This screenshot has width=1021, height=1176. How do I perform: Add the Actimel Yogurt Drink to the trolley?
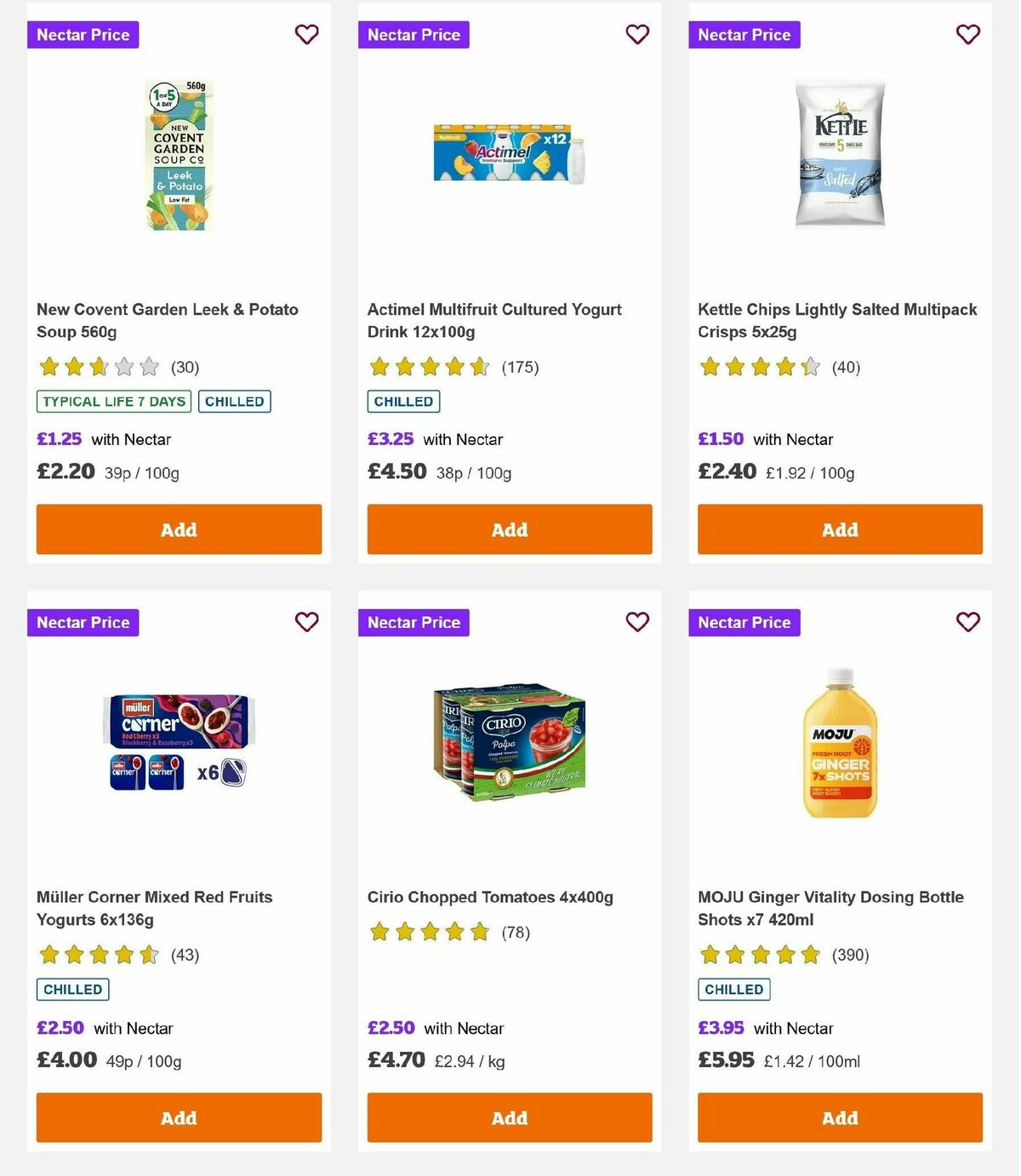tap(509, 529)
